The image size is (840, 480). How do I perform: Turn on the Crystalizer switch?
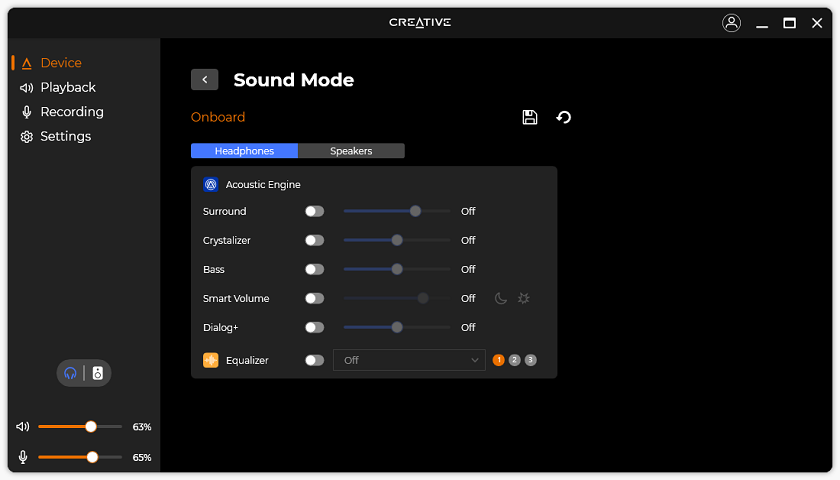[314, 240]
